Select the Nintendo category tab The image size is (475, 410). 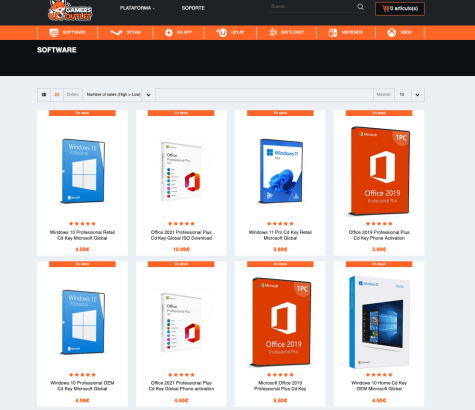point(346,32)
